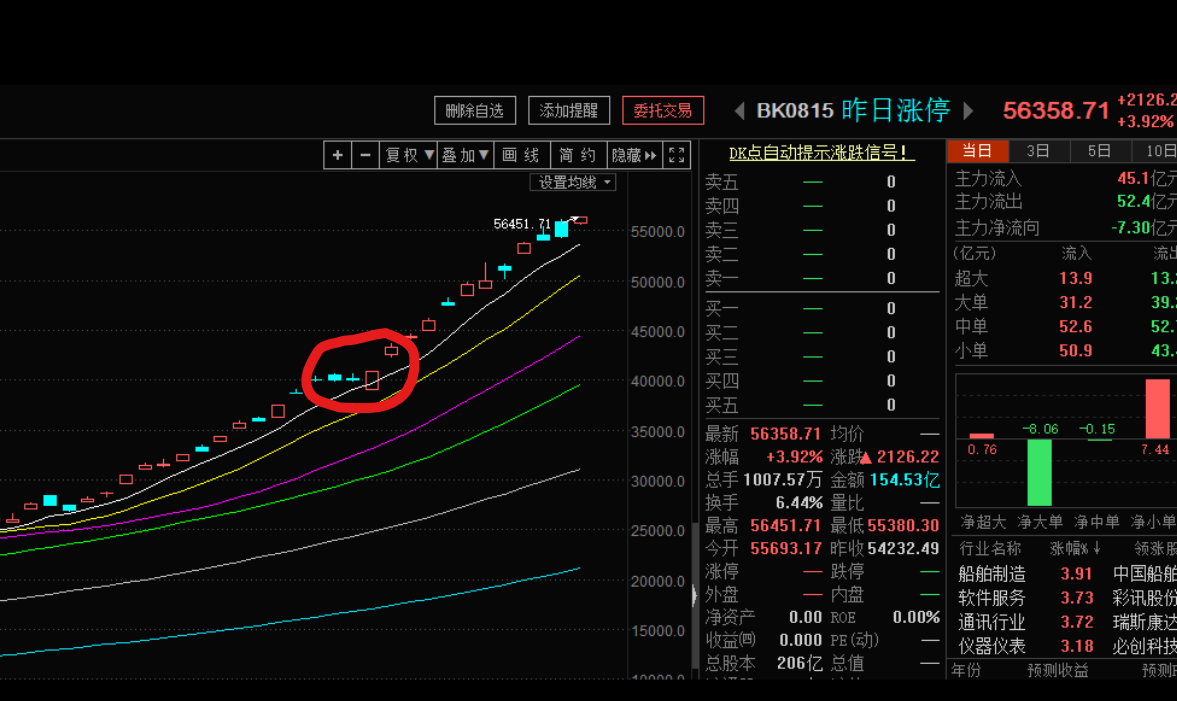Click the 删除自选 button

click(x=475, y=110)
